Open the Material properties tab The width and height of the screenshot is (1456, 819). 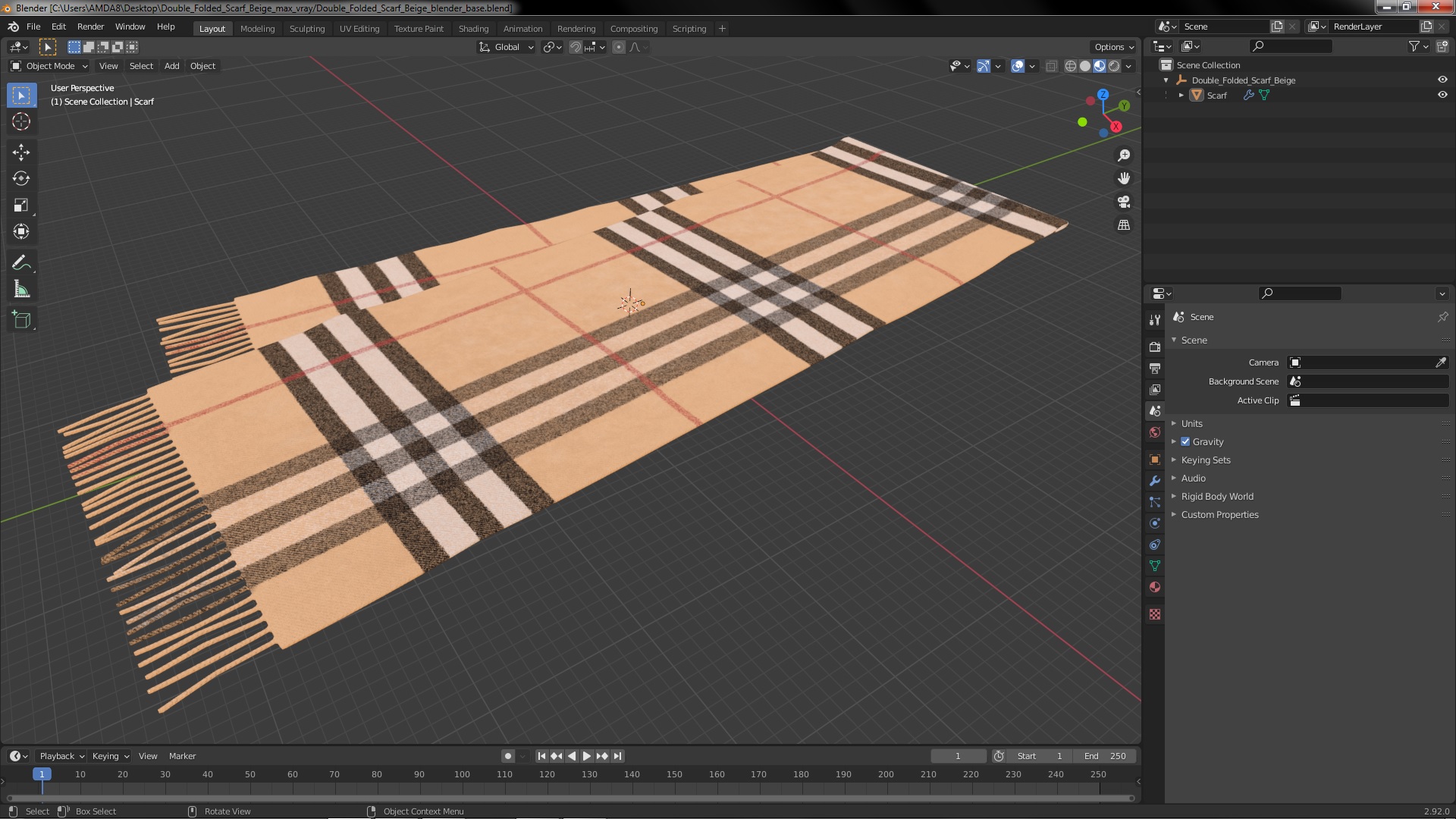[x=1154, y=587]
